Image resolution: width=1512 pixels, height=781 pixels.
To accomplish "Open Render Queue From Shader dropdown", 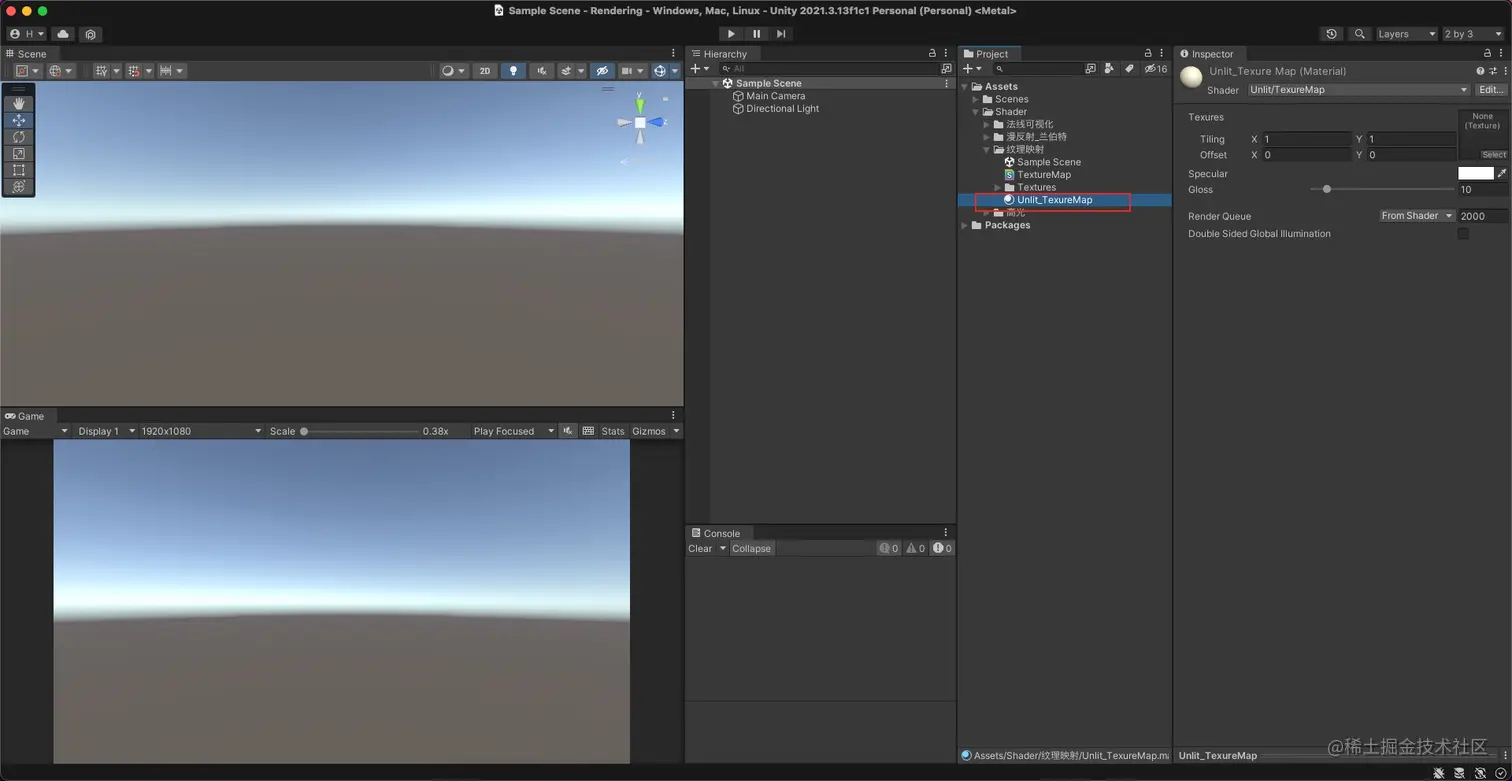I will (1417, 216).
